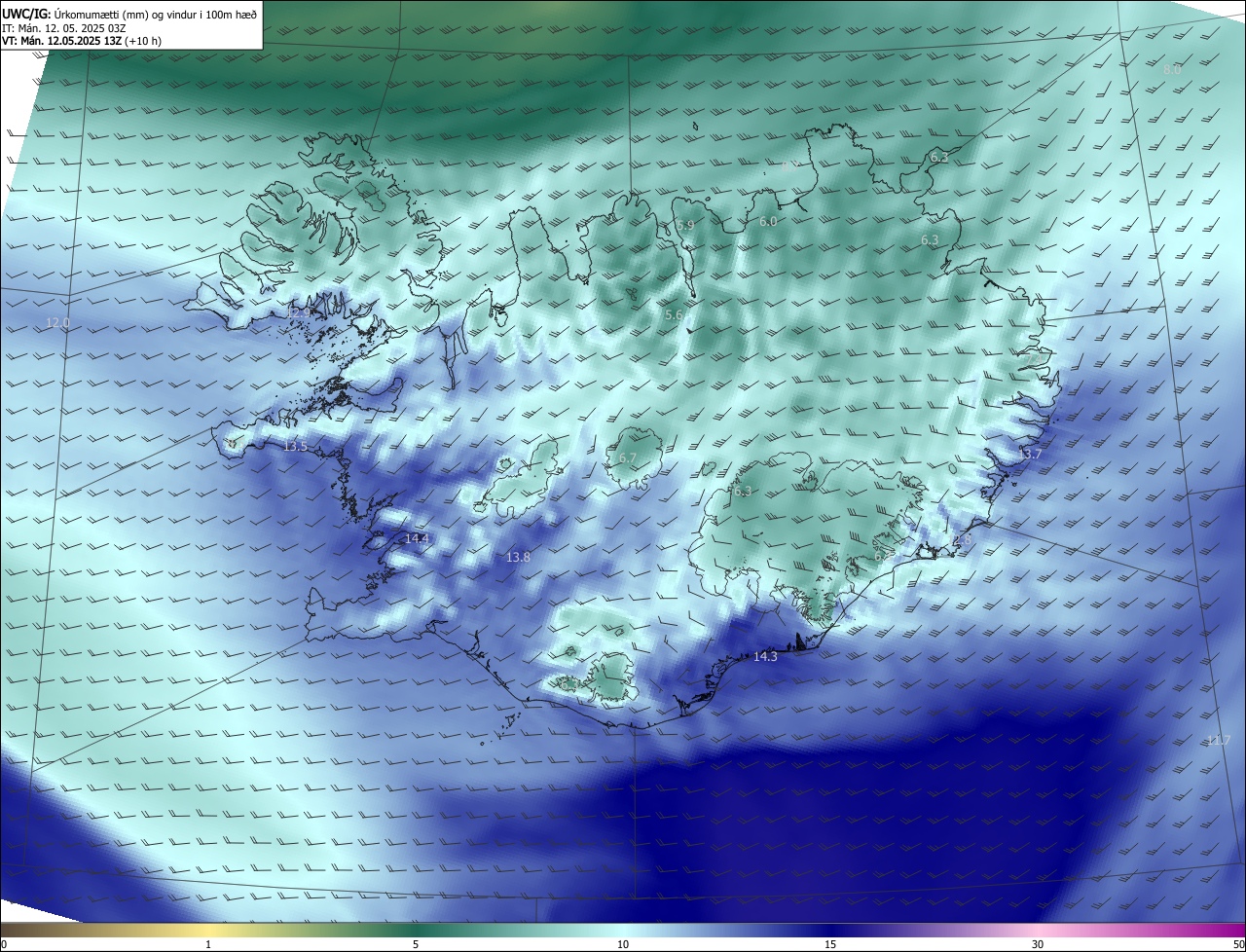
Task: Click the 11.7 value in the southeast
Action: coord(1219,741)
